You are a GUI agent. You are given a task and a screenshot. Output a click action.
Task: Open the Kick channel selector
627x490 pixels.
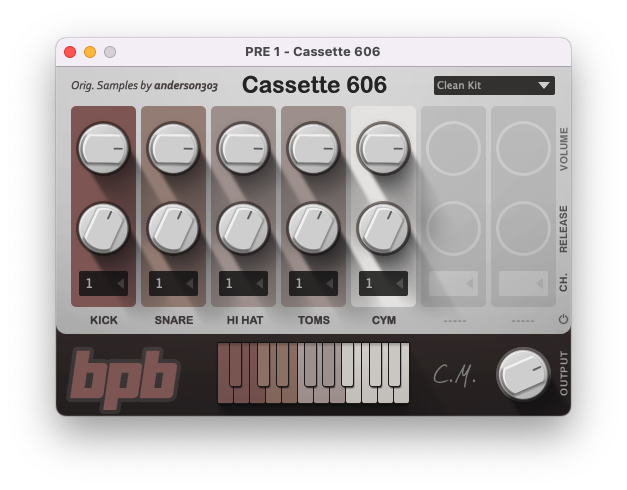pos(104,284)
